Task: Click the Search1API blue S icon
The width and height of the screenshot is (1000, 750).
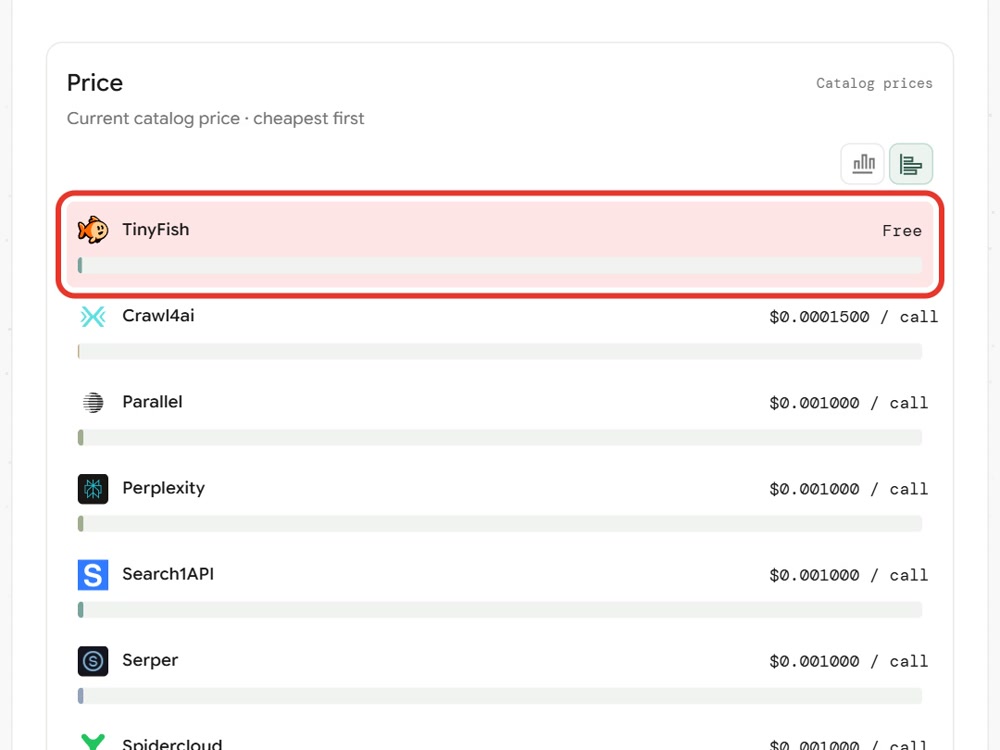Action: (93, 575)
